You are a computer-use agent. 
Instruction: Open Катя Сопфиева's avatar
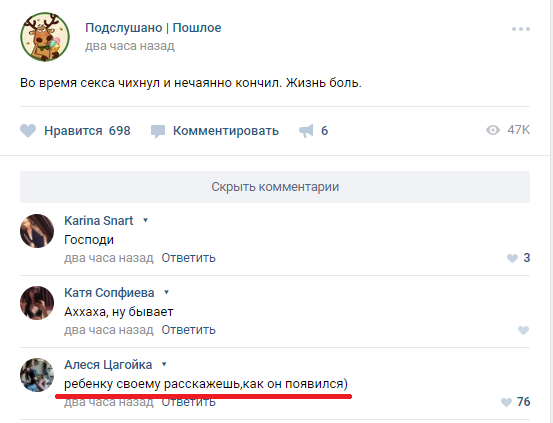(x=37, y=303)
